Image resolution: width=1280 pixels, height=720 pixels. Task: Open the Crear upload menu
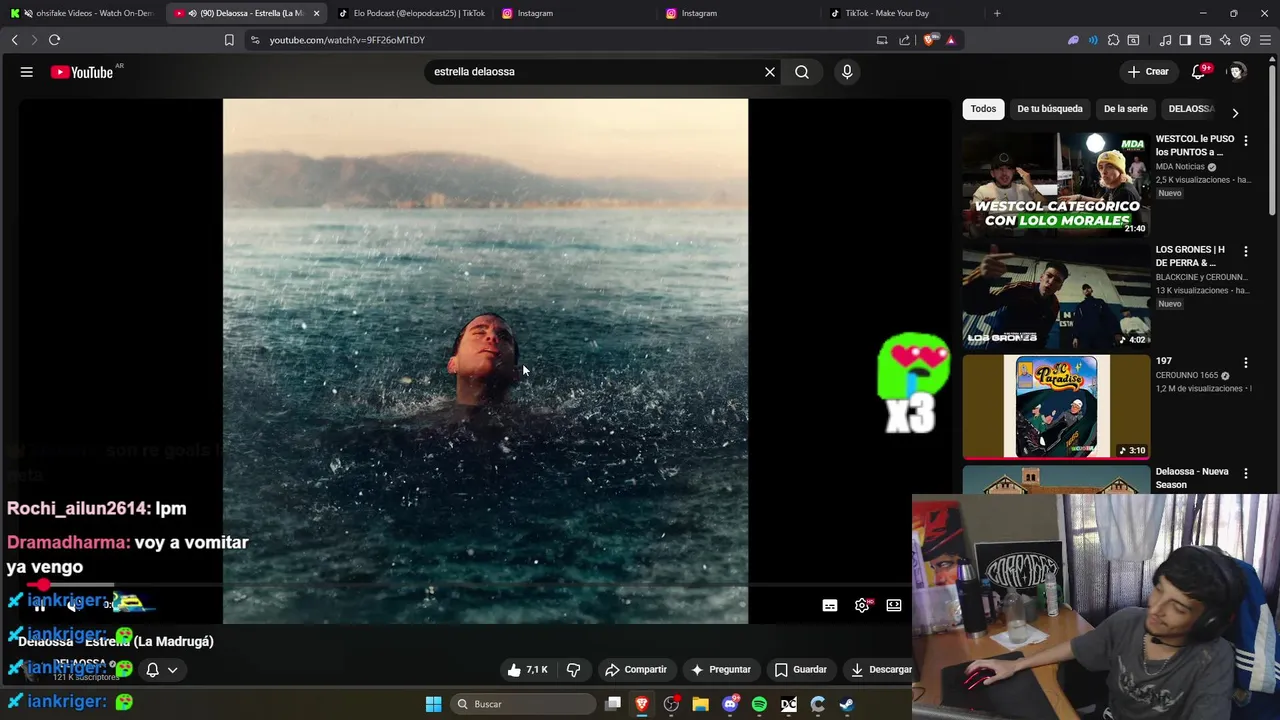pos(1148,72)
